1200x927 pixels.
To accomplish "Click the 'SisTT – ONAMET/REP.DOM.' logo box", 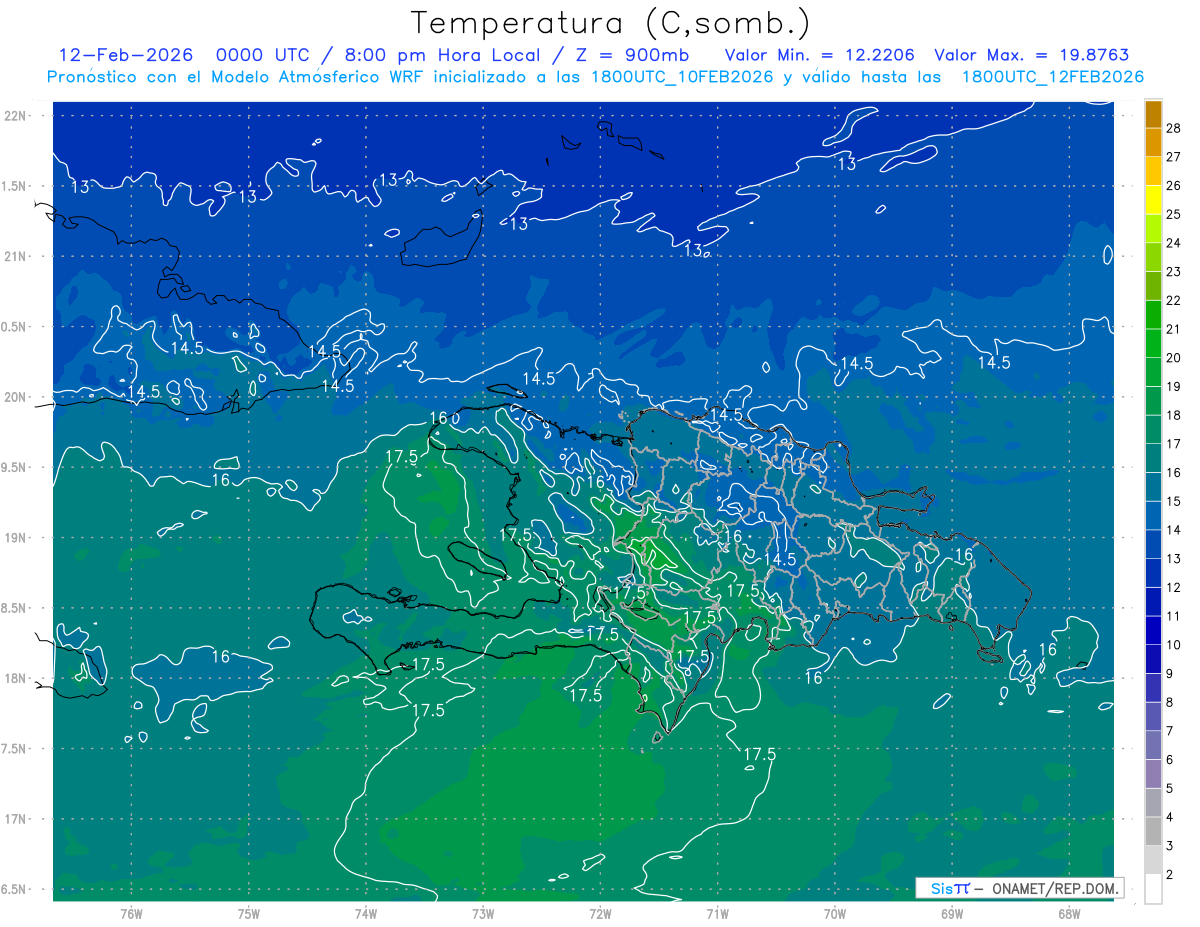I will pyautogui.click(x=1019, y=888).
